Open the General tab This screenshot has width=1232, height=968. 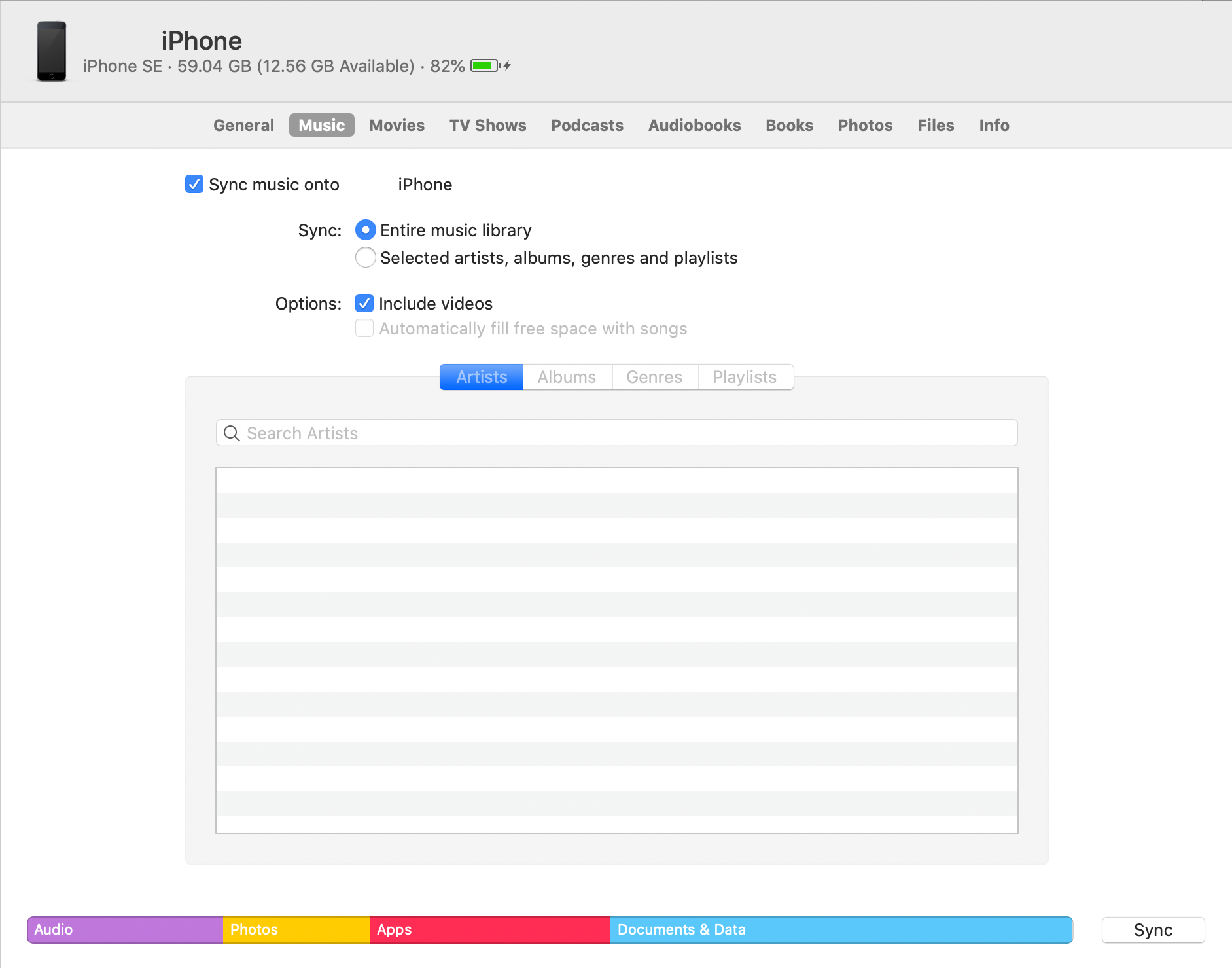tap(243, 125)
